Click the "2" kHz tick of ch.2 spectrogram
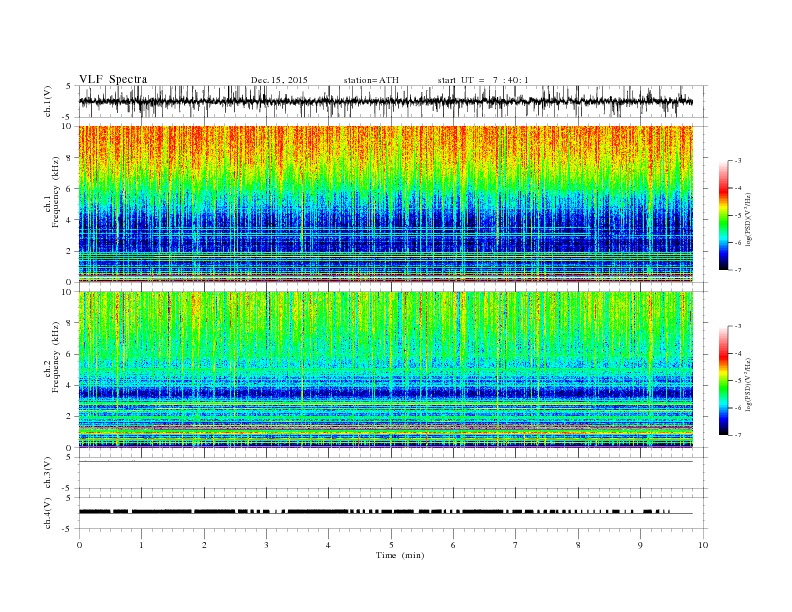 click(x=70, y=417)
